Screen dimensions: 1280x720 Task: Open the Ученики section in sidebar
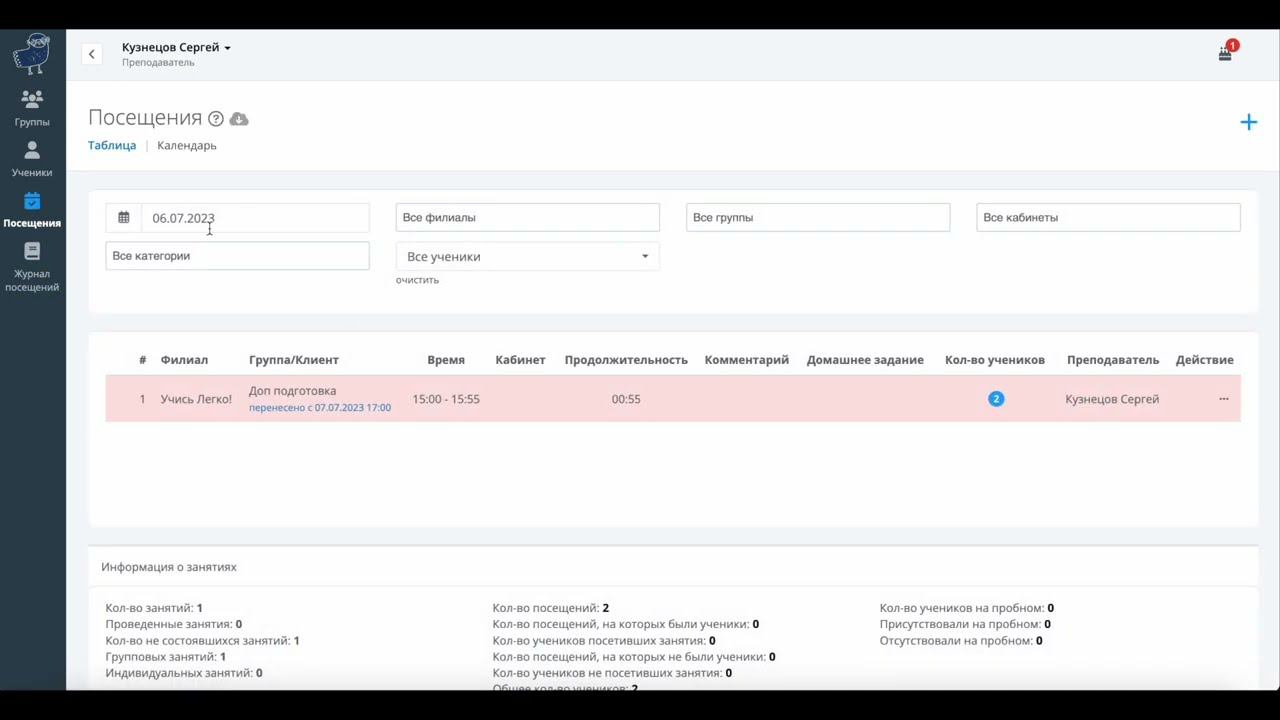click(32, 159)
